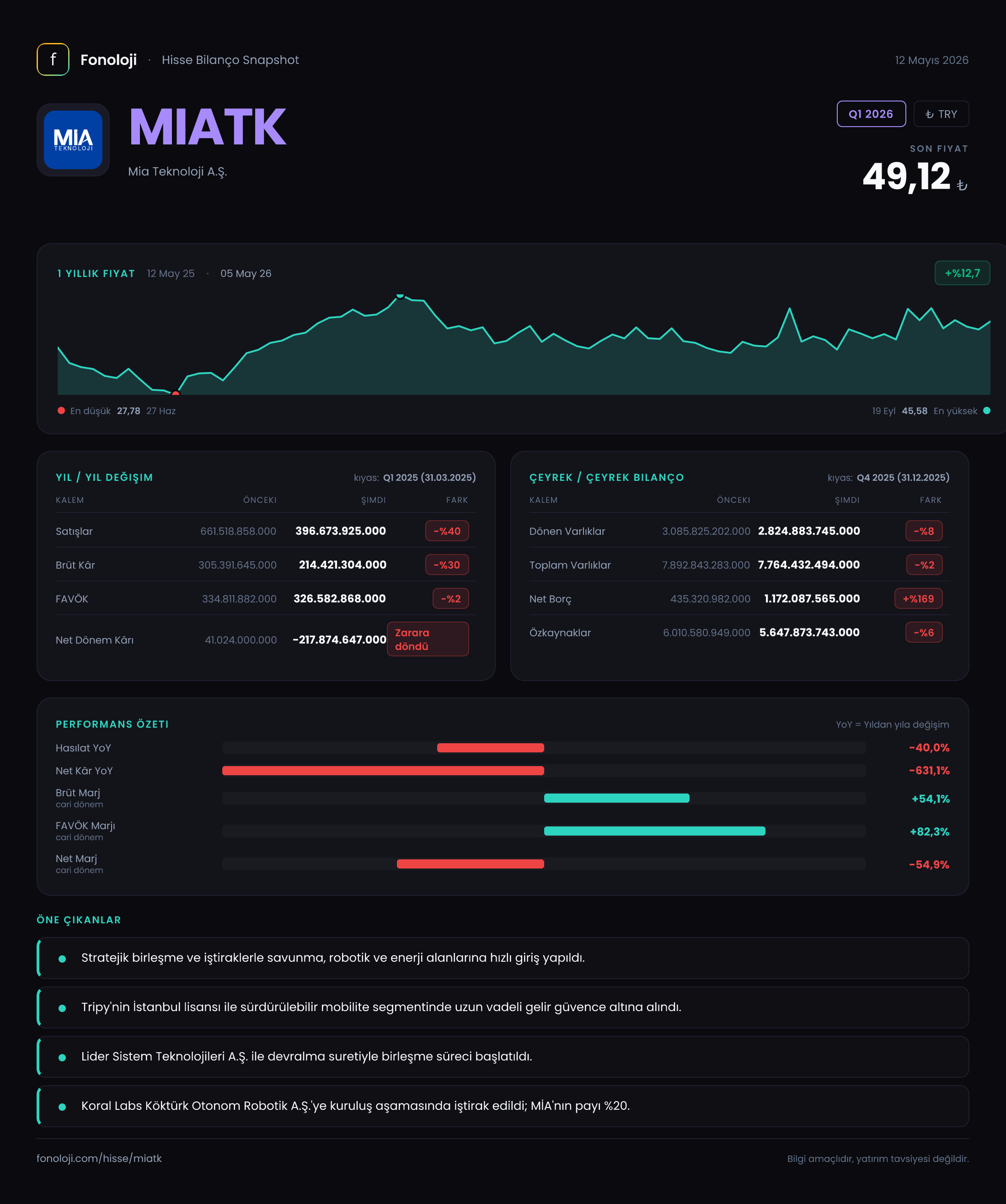Viewport: 1006px width, 1204px height.
Task: Click the red lowest-price marker on chart
Action: [x=176, y=393]
